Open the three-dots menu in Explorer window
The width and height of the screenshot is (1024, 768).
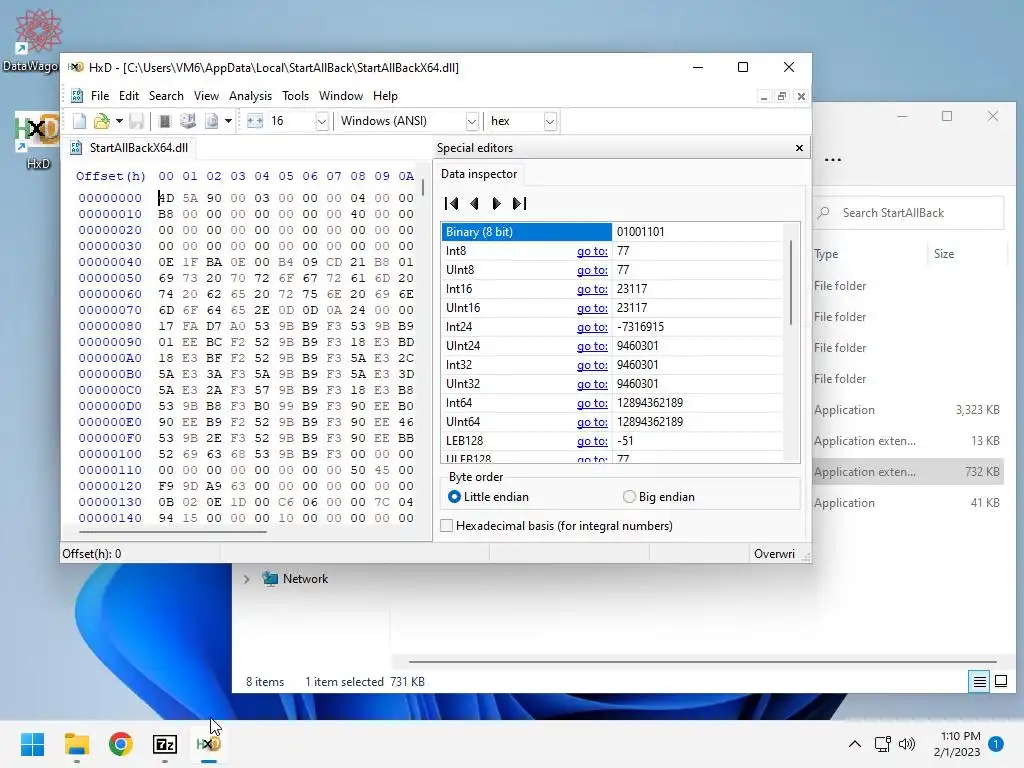(833, 159)
